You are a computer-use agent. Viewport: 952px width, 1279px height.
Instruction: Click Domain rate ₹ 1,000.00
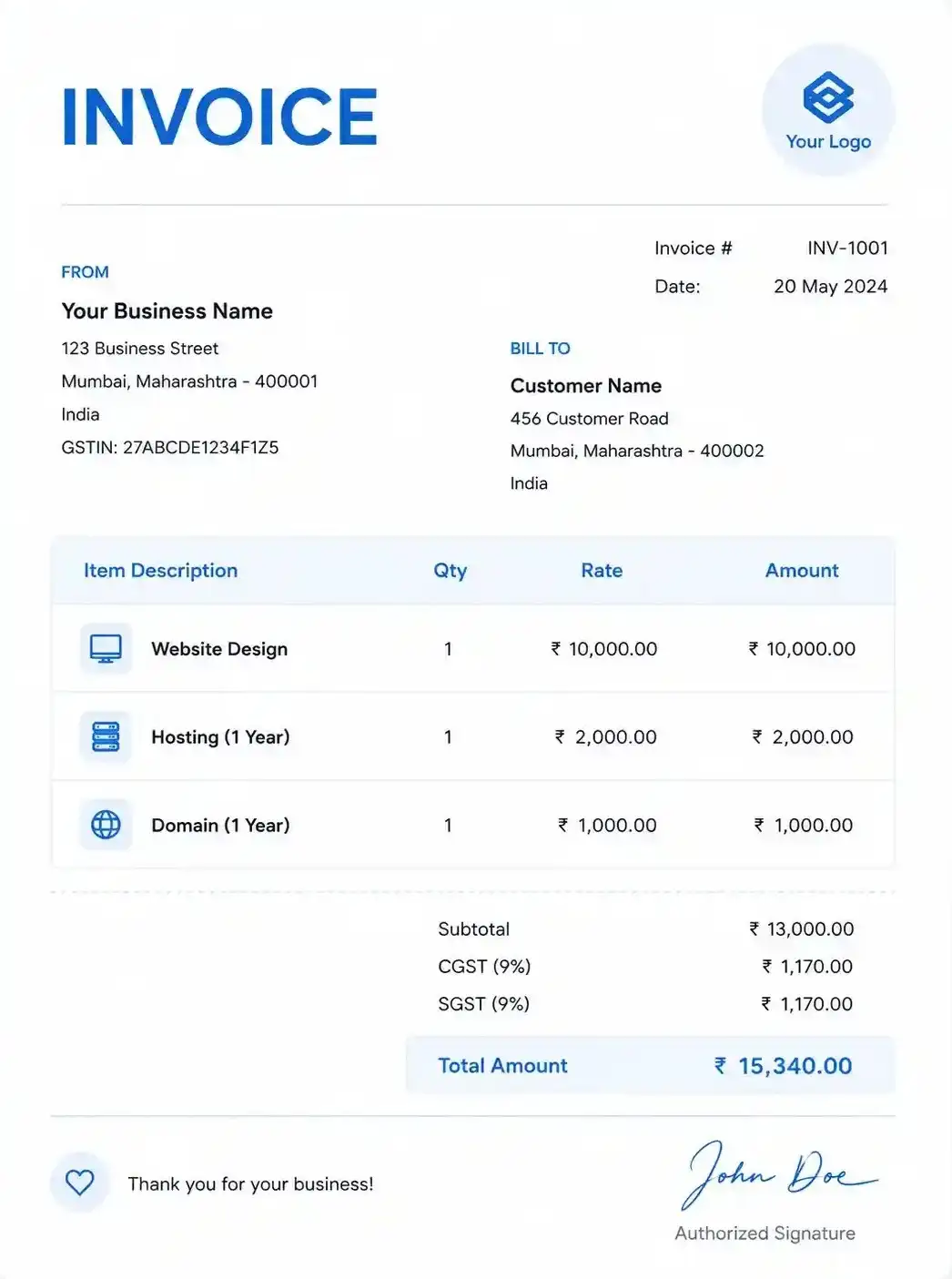click(607, 826)
